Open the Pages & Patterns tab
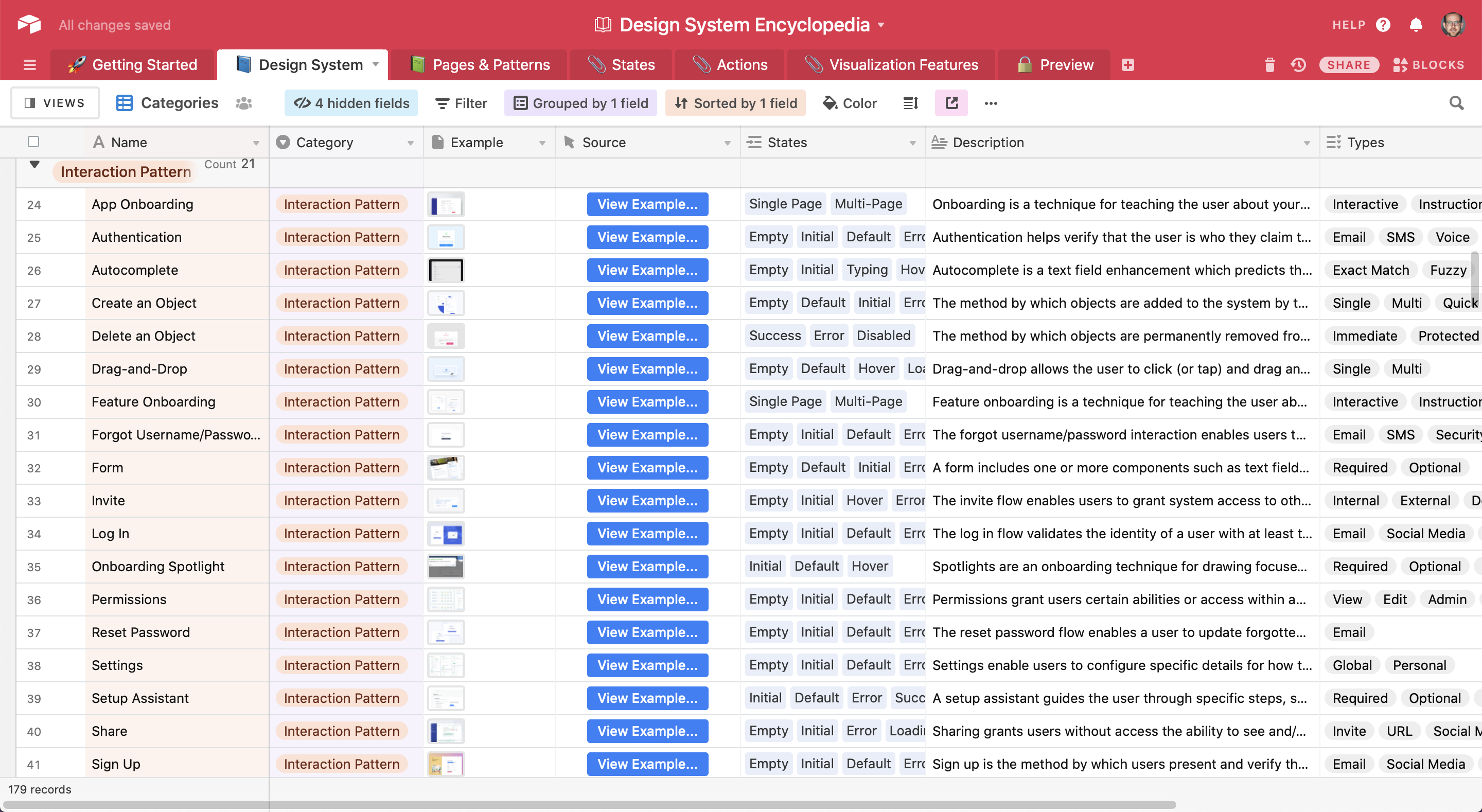This screenshot has height=812, width=1482. click(x=482, y=64)
